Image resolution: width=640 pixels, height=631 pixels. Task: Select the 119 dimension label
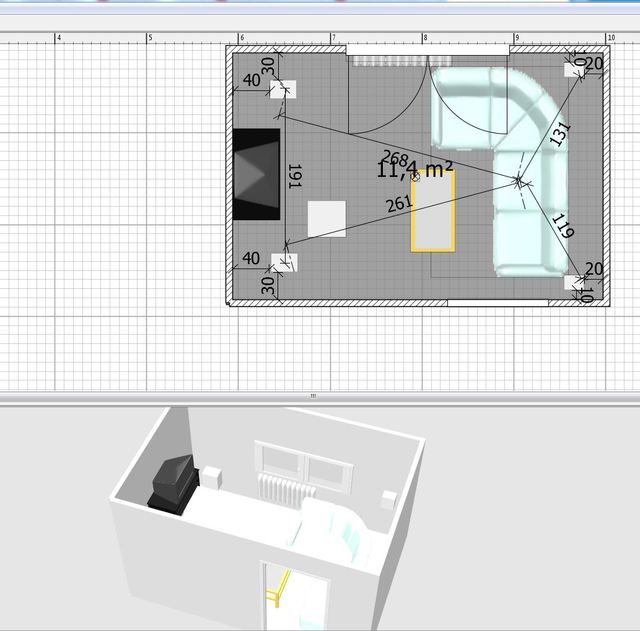pos(562,225)
